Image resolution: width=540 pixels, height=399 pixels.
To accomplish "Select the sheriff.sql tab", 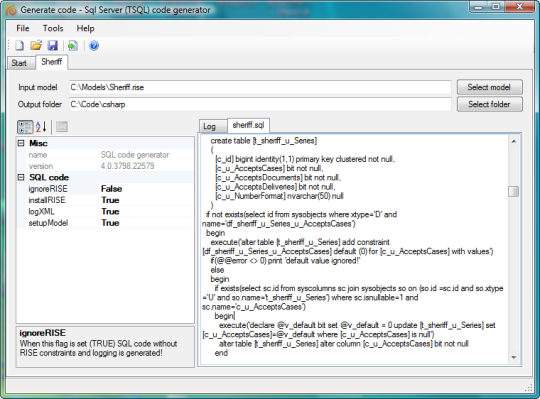I will click(248, 125).
